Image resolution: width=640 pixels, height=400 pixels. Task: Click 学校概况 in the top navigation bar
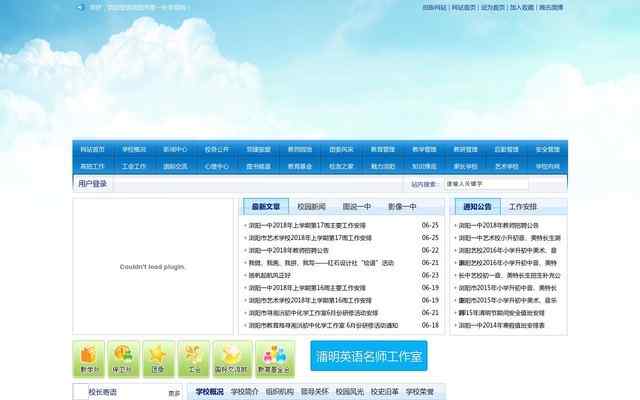click(133, 148)
